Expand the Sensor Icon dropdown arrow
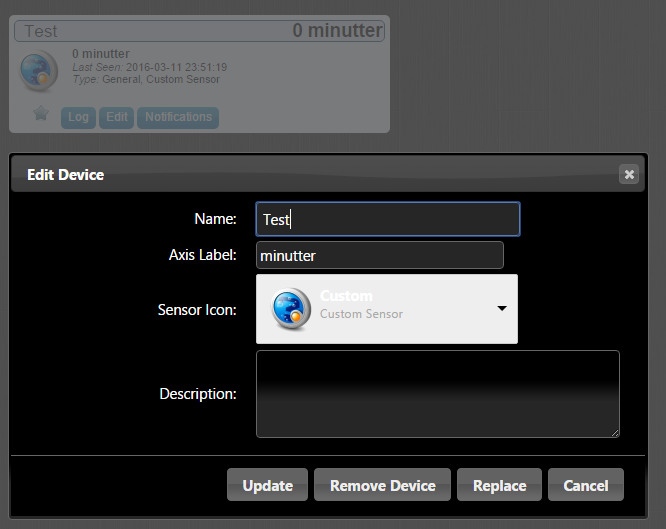This screenshot has height=529, width=666. pos(502,308)
